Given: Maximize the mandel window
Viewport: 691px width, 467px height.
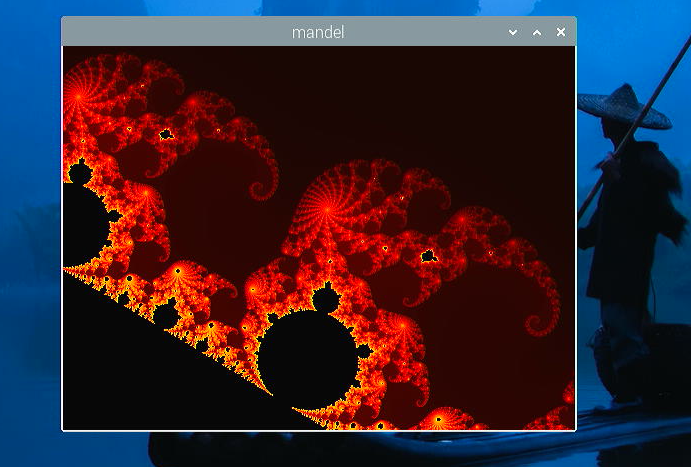Looking at the screenshot, I should point(537,32).
